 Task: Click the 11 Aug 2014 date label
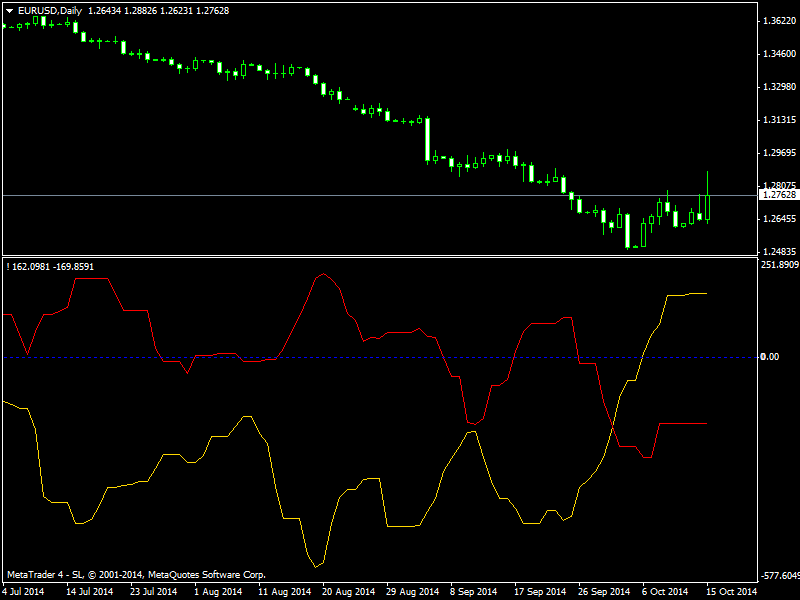(284, 592)
